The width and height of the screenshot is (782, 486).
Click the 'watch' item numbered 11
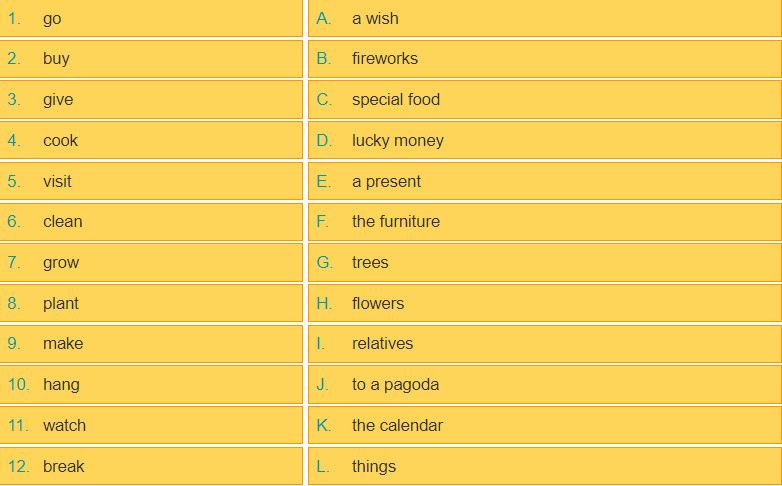[x=151, y=425]
